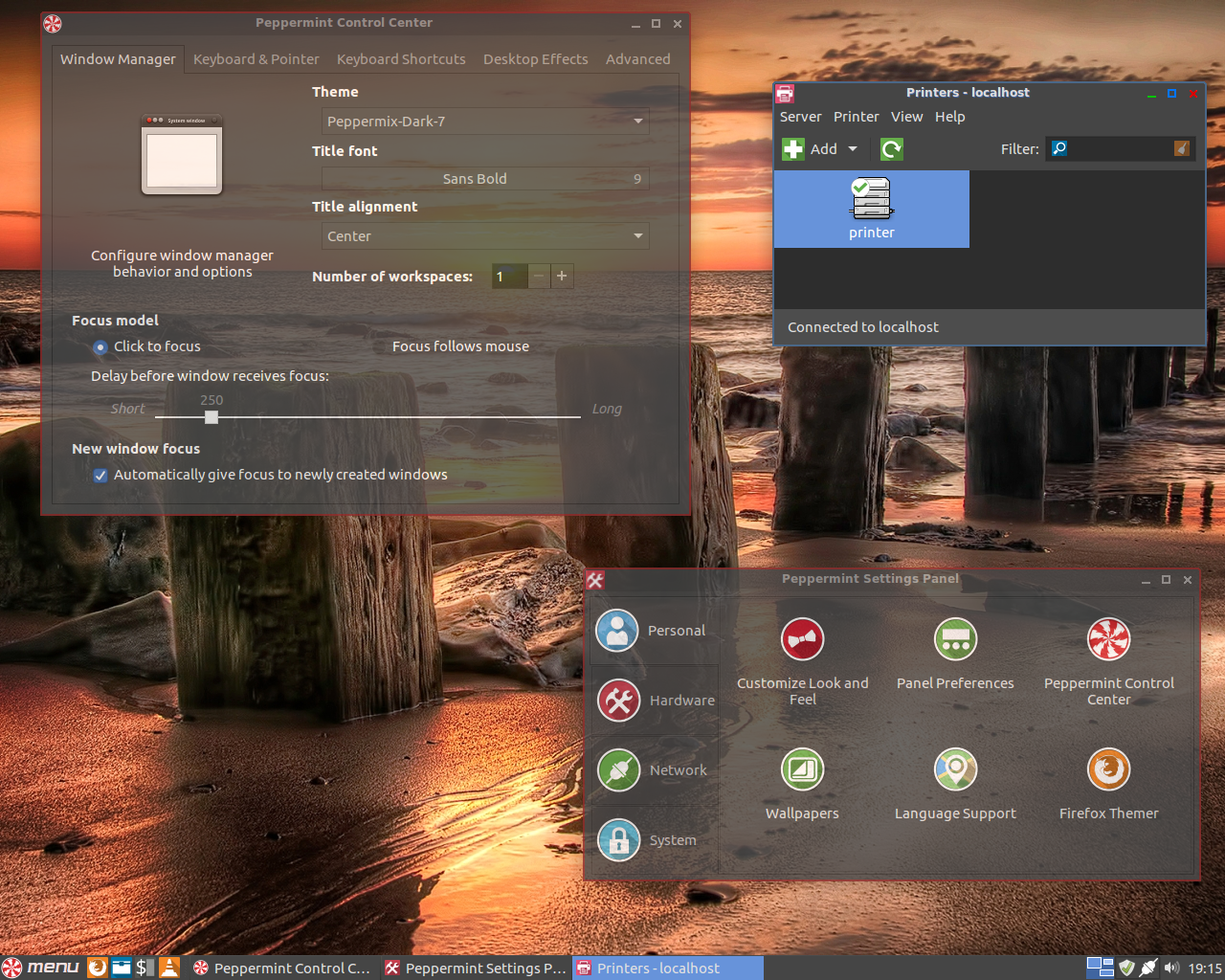Open the terminal launcher in the taskbar

[x=145, y=968]
